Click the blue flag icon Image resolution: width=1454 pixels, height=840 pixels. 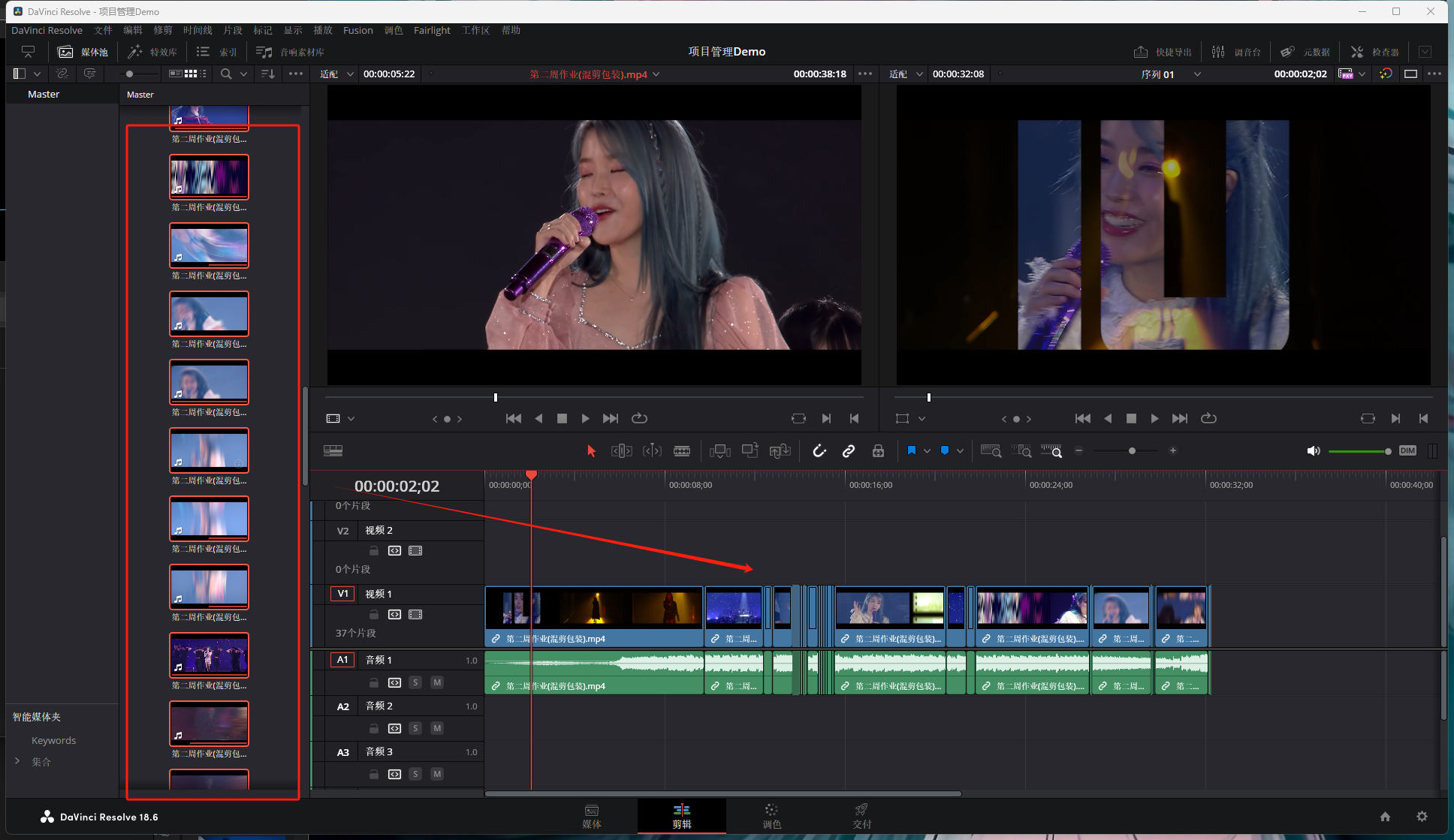pyautogui.click(x=911, y=450)
